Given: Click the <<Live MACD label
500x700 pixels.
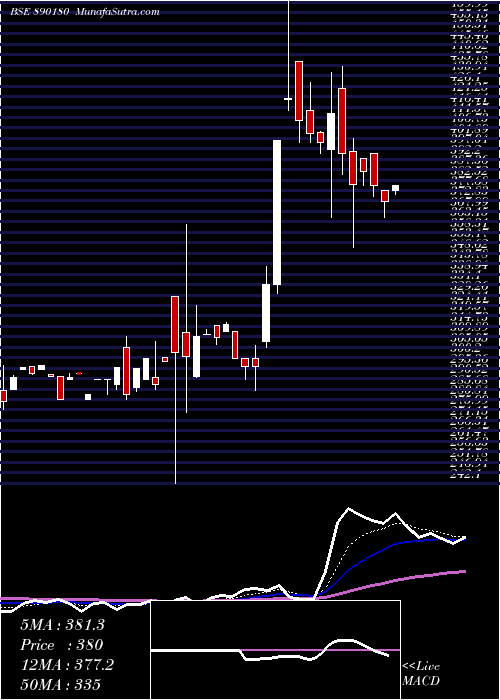Looking at the screenshot, I should pos(421,674).
